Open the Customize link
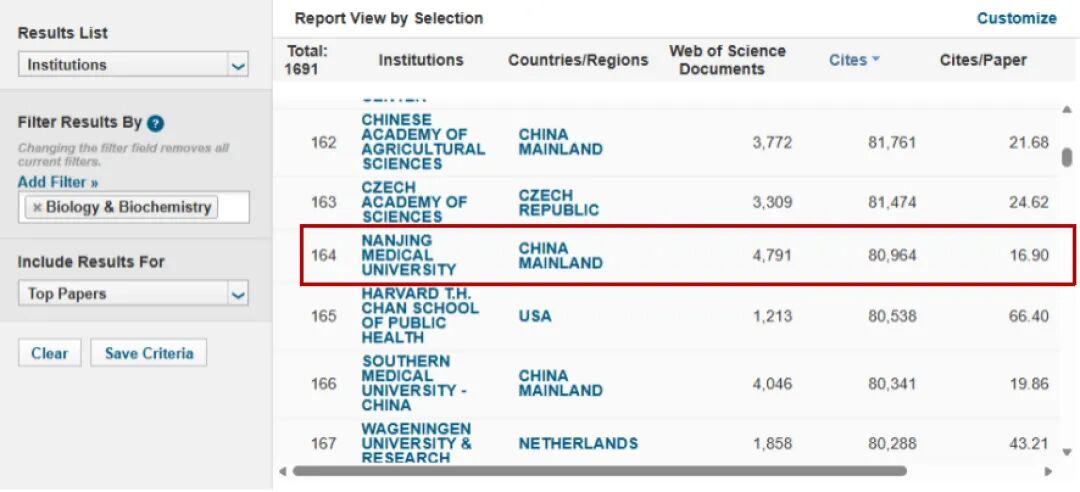The image size is (1080, 492). pyautogui.click(x=1017, y=18)
